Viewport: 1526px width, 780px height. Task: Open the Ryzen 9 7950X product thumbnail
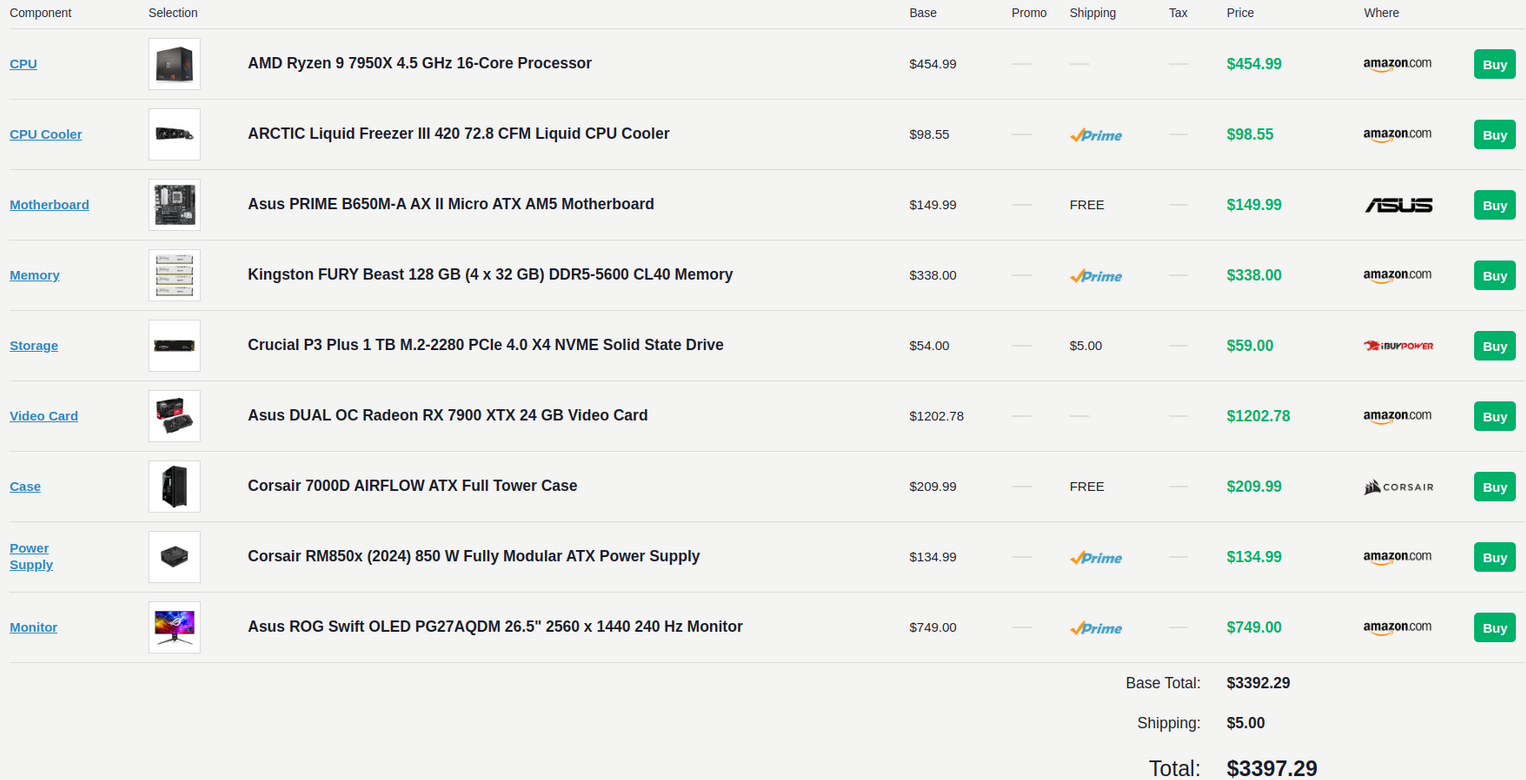tap(174, 64)
